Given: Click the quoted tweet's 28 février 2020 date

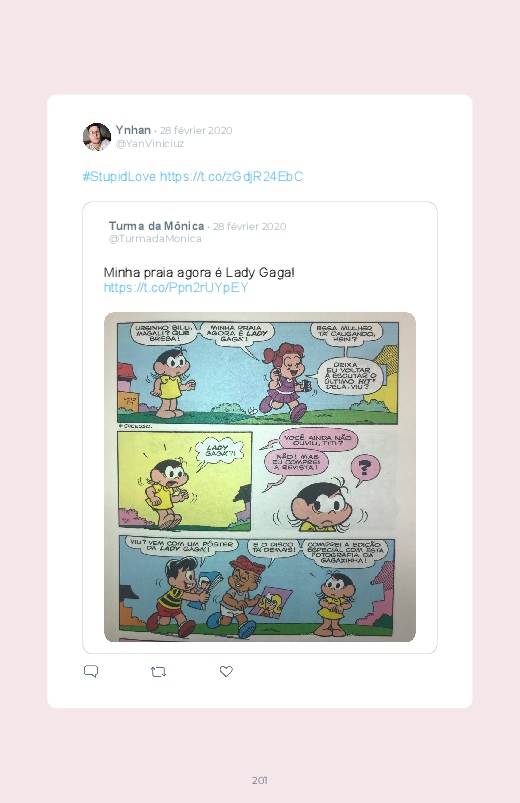Looking at the screenshot, I should 249,226.
